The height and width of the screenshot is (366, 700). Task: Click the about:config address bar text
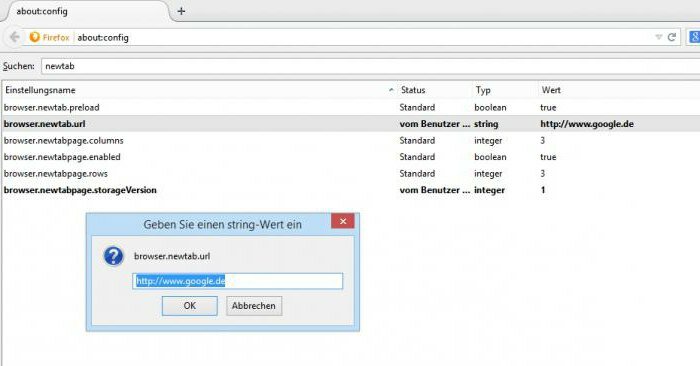tap(103, 37)
